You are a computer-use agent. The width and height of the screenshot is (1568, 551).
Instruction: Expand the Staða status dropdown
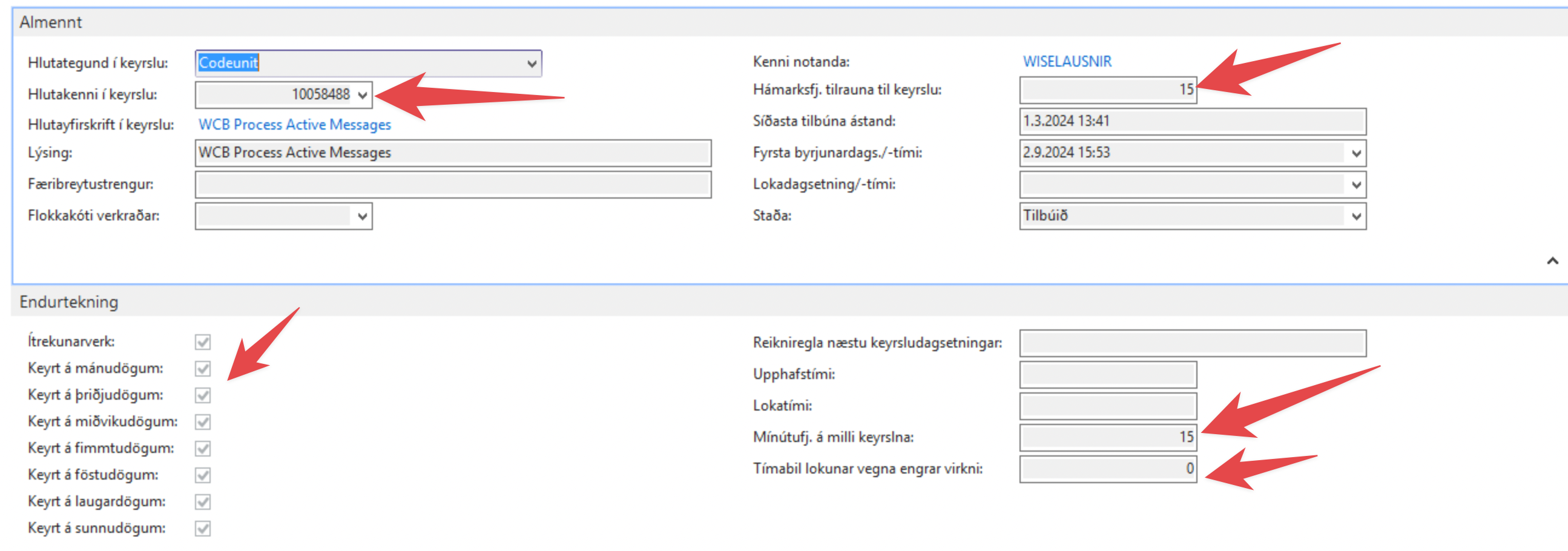pyautogui.click(x=1356, y=216)
